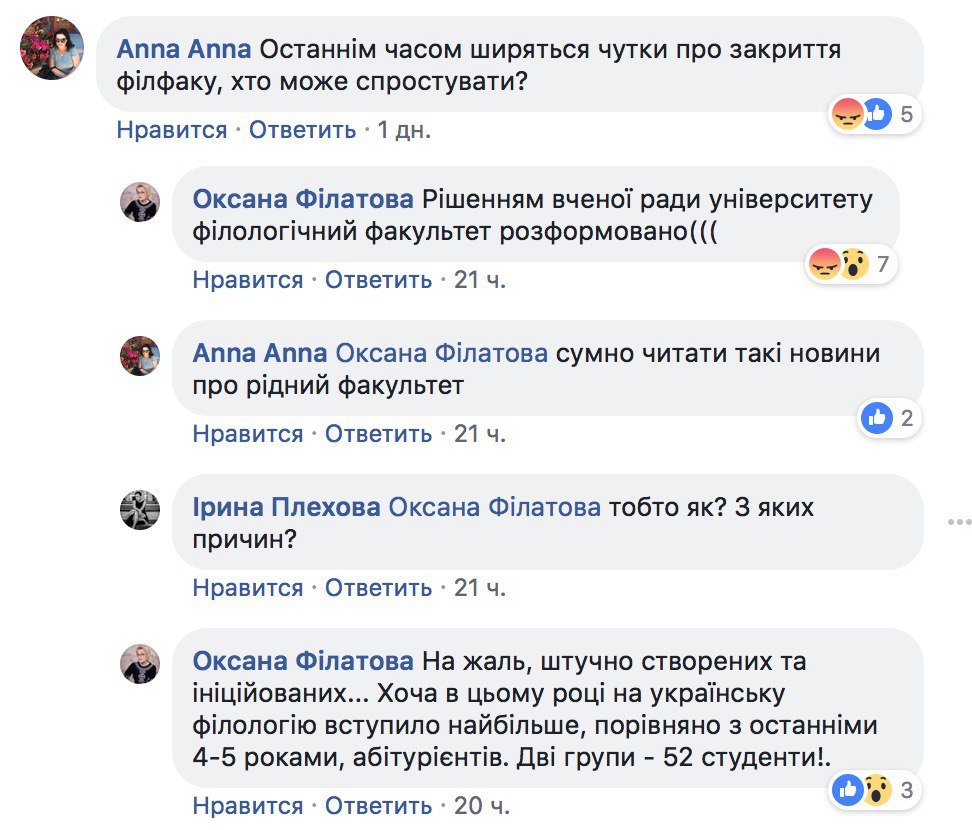
Task: Open the three-dot options beside Ірина Плехова's comment
Action: point(959,521)
